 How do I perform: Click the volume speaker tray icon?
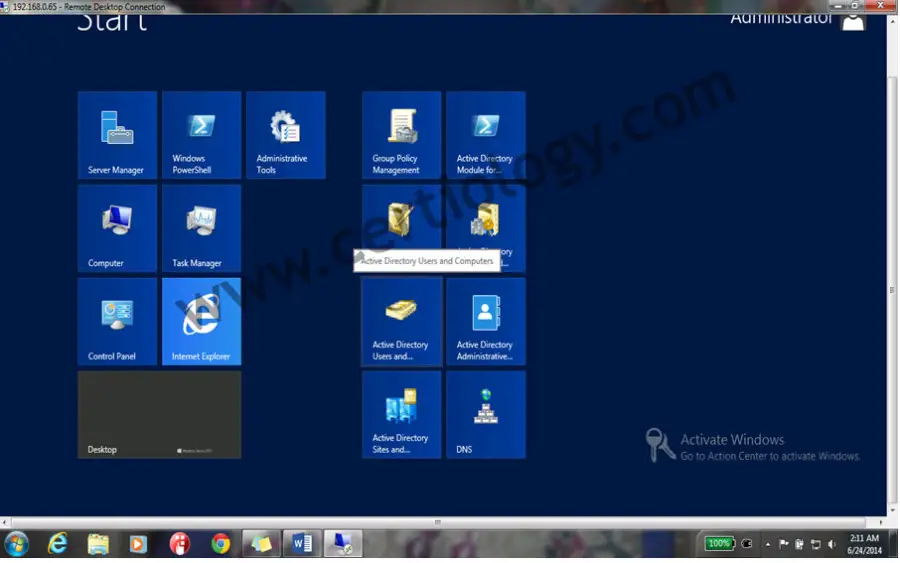832,543
